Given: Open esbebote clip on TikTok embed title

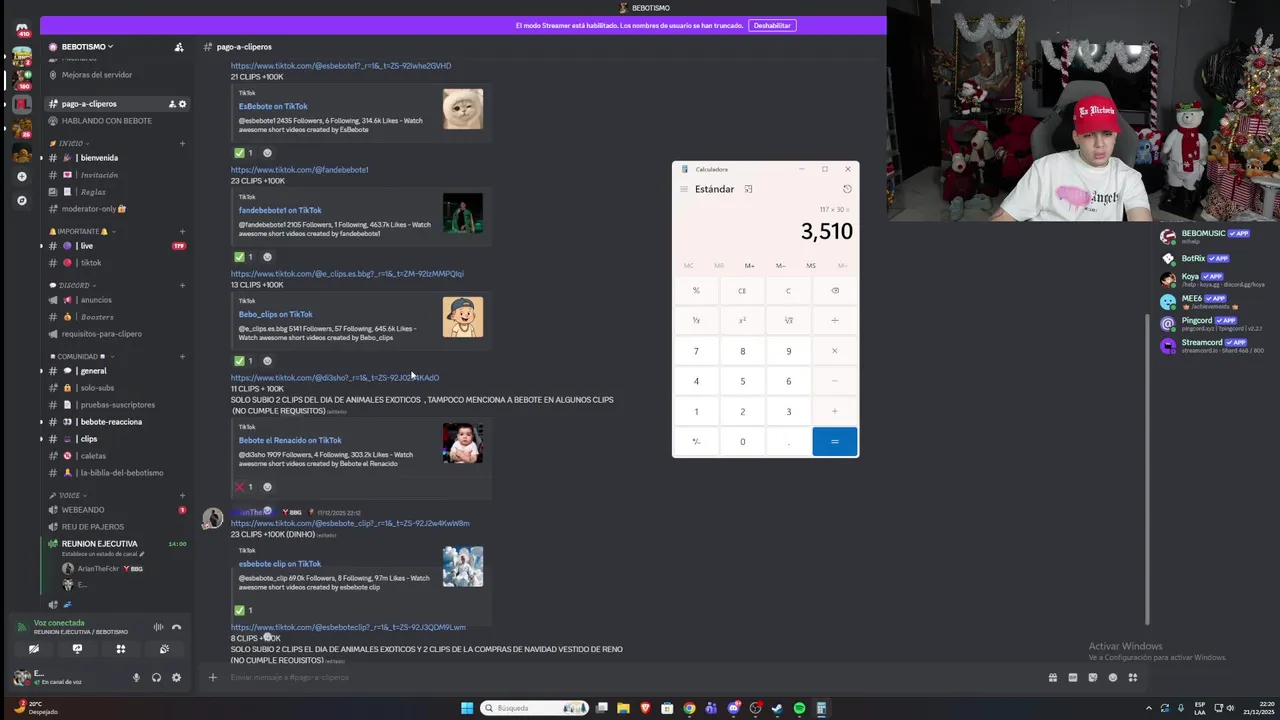Looking at the screenshot, I should pyautogui.click(x=280, y=564).
